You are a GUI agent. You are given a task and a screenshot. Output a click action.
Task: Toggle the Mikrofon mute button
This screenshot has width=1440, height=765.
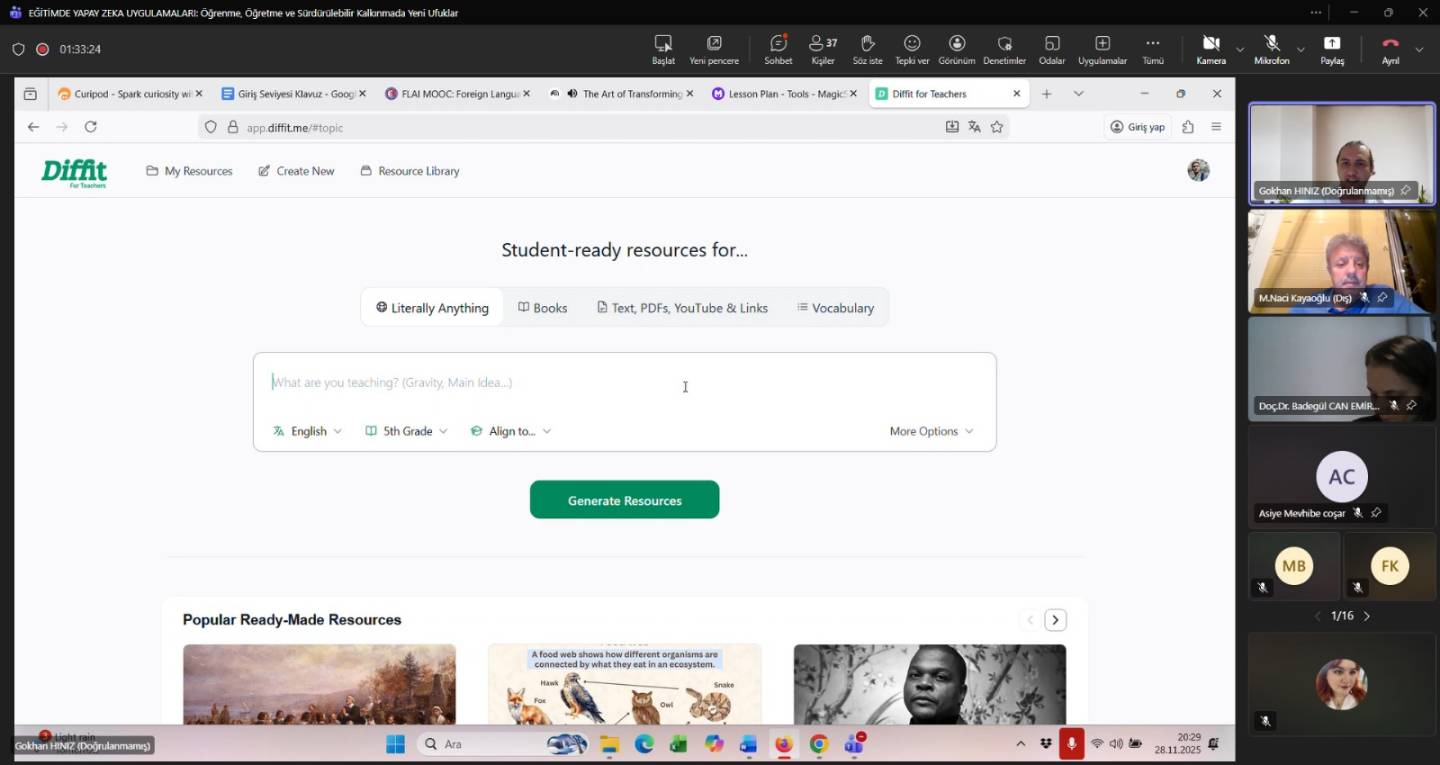pyautogui.click(x=1271, y=44)
